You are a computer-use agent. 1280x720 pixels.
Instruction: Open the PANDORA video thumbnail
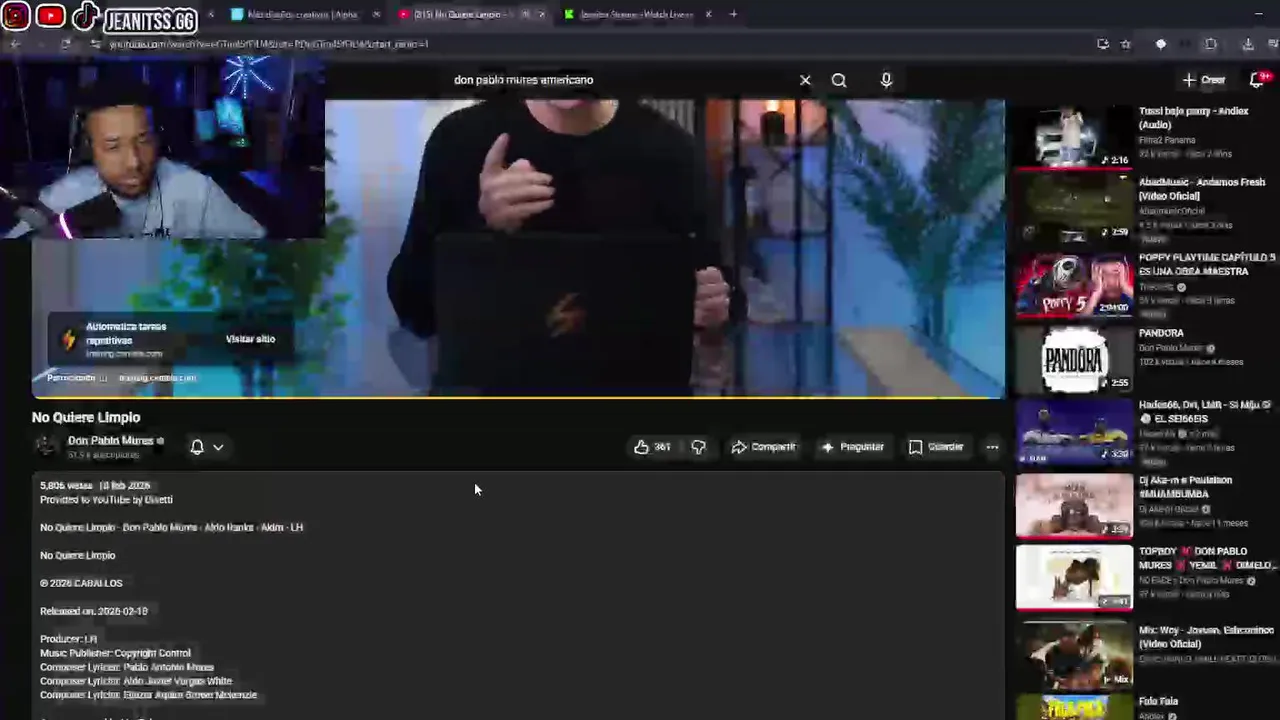pyautogui.click(x=1074, y=359)
